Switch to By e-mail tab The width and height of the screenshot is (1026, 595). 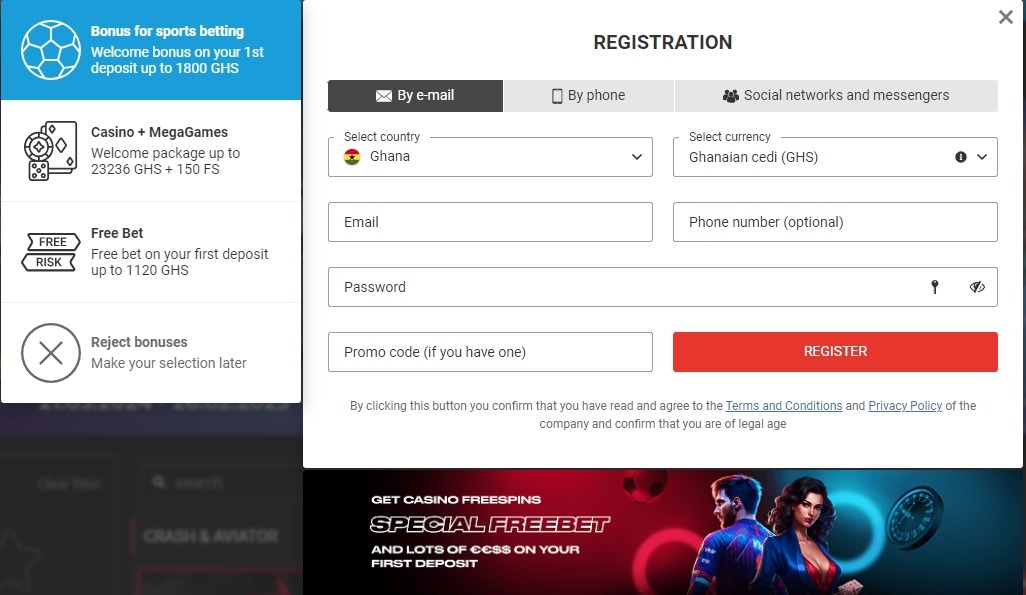pos(415,96)
